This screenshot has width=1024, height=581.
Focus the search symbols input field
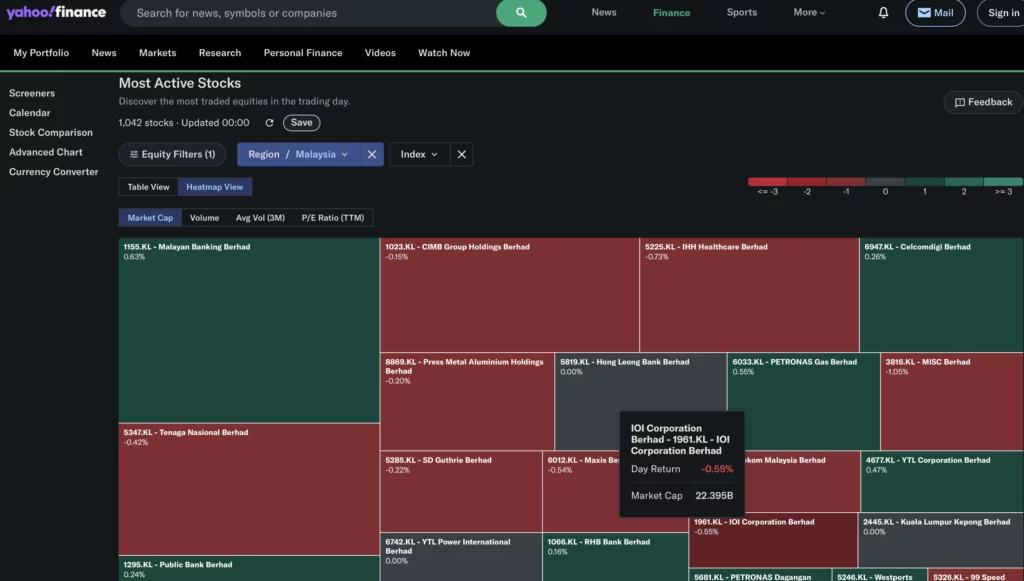(x=308, y=13)
